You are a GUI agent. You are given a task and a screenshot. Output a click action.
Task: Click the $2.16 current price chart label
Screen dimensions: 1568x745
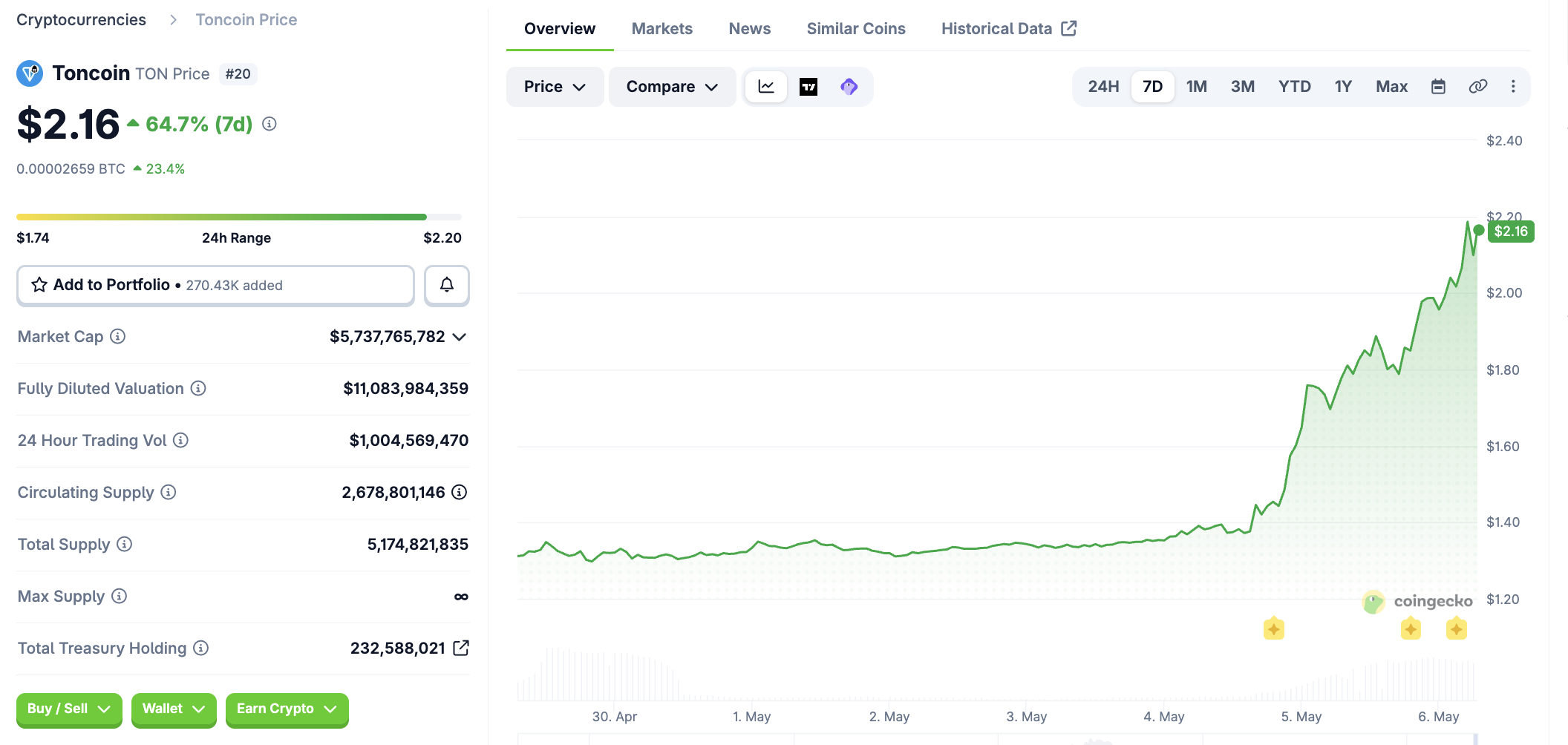[1511, 232]
